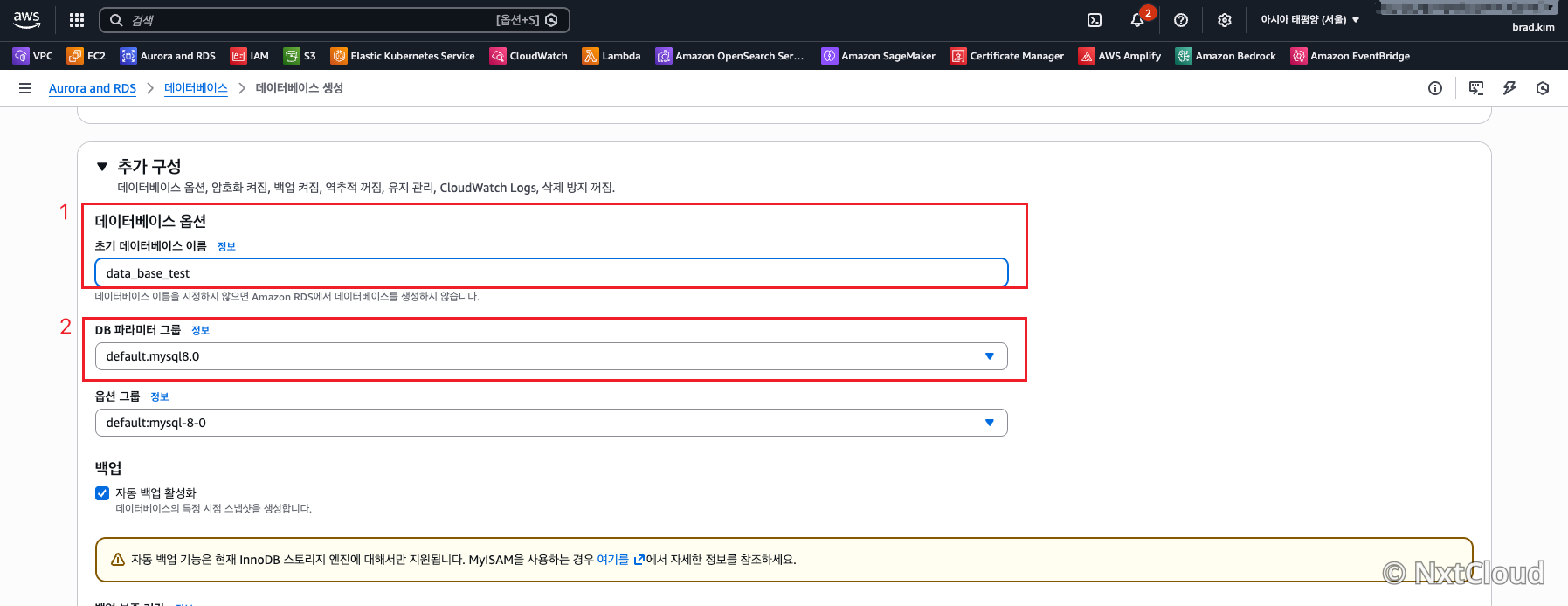Open Aurora and RDS shortcut in favorites bar
Viewport: 1568px width, 606px height.
(168, 56)
